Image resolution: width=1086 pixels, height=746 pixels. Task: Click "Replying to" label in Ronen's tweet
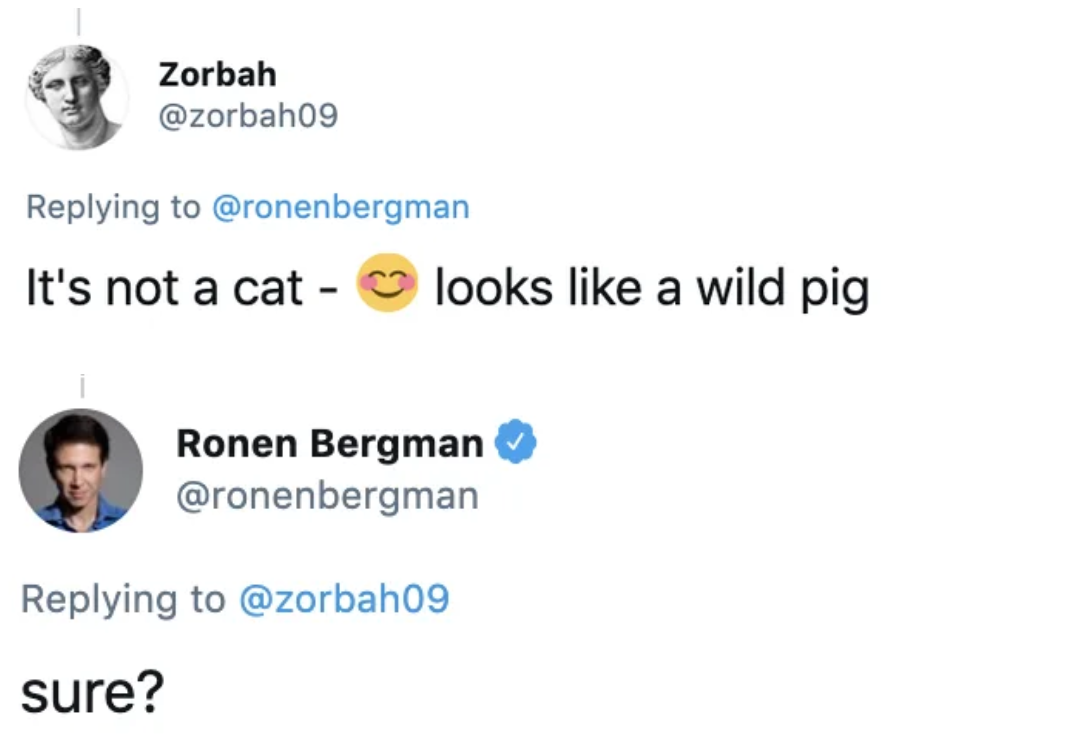pos(122,599)
